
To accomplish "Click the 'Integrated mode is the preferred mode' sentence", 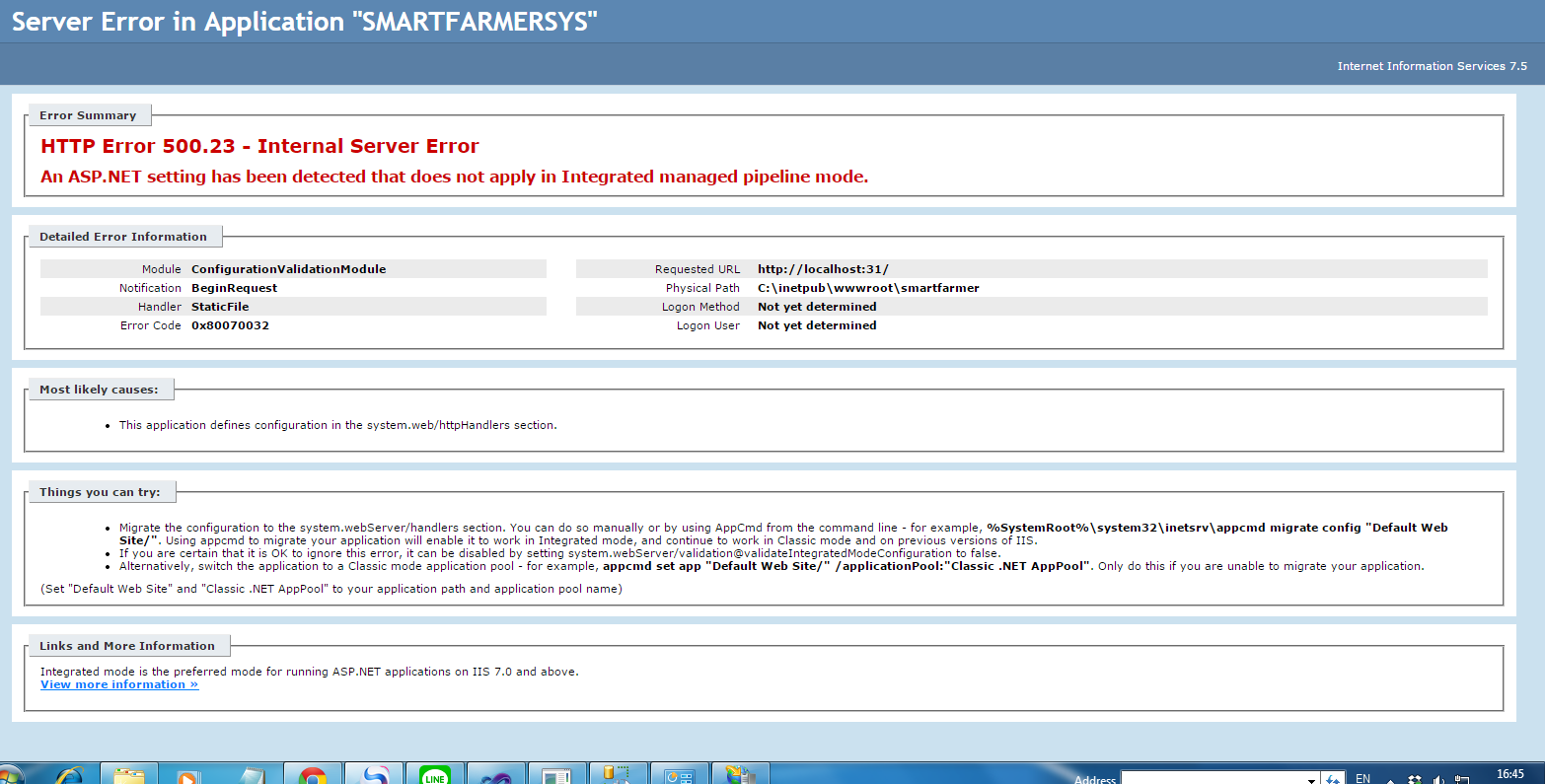I will 309,672.
